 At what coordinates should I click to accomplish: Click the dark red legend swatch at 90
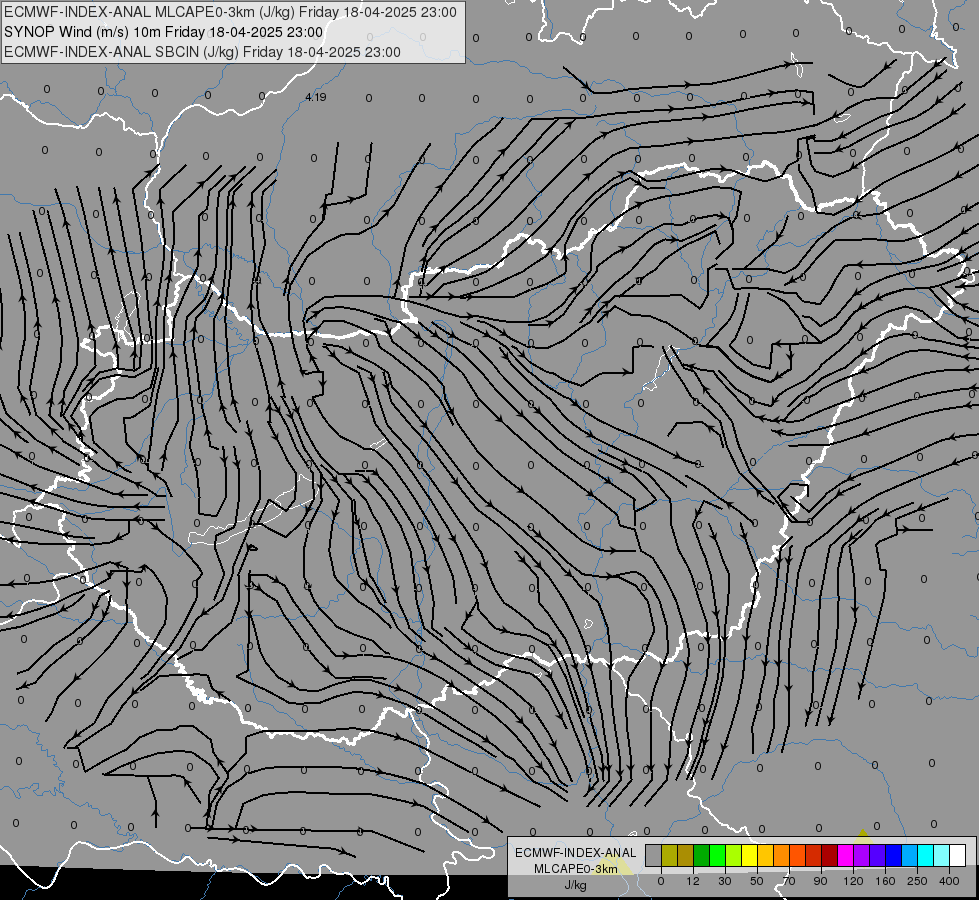[829, 855]
